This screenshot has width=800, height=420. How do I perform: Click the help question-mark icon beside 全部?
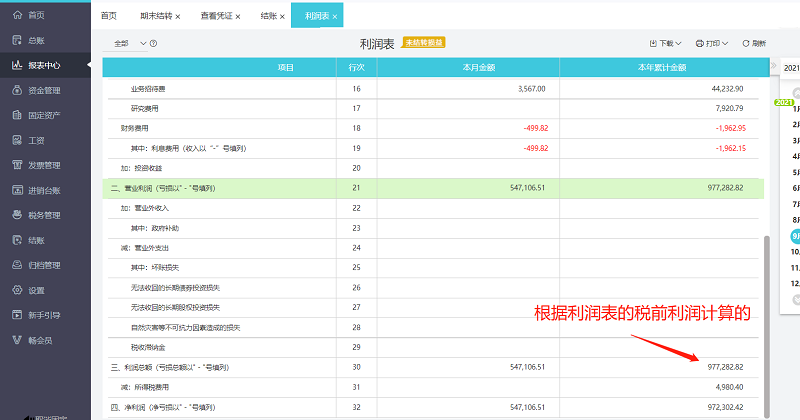pos(154,44)
